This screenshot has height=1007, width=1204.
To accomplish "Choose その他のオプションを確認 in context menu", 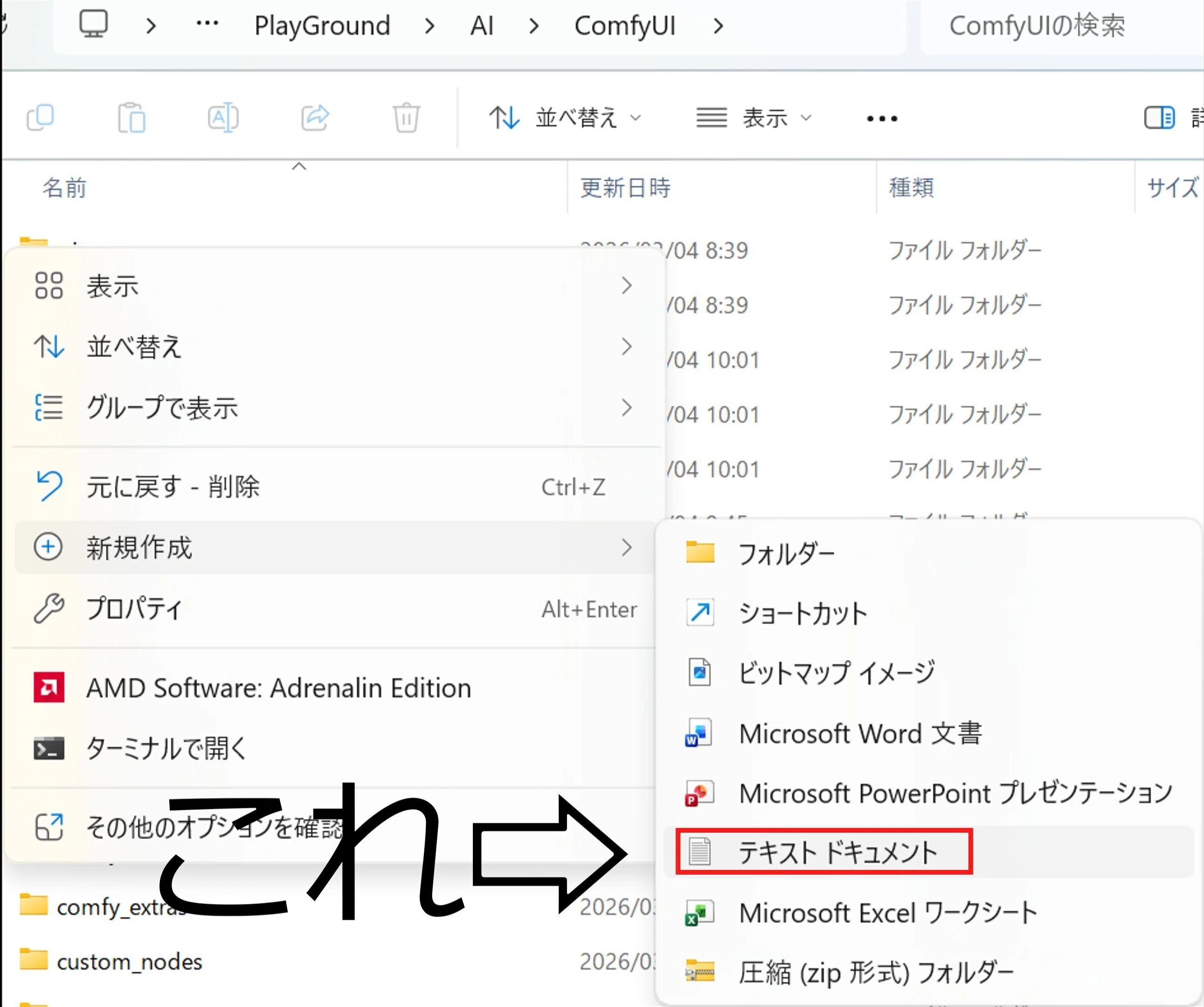I will pos(335,828).
